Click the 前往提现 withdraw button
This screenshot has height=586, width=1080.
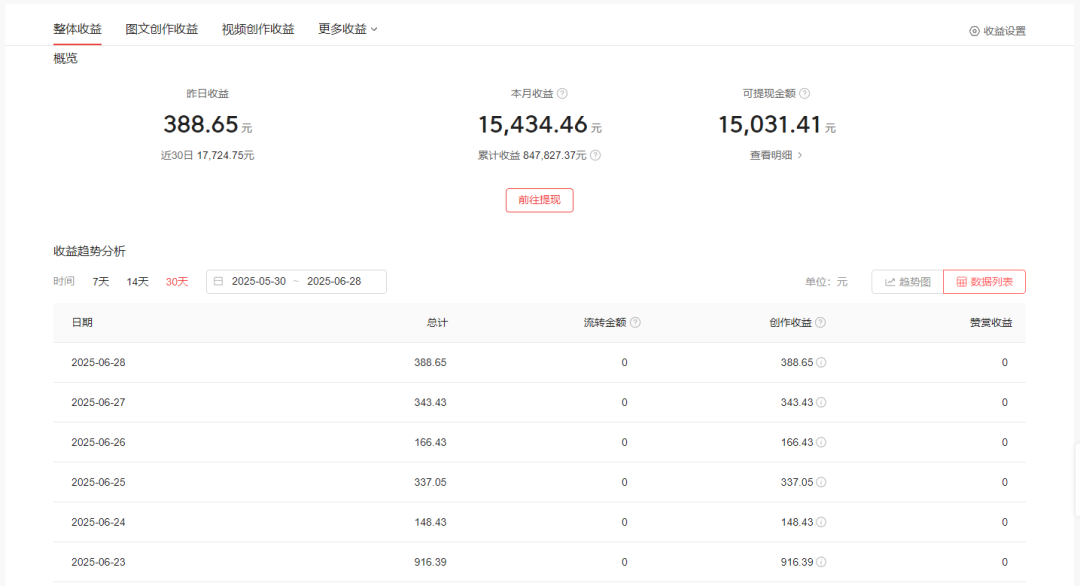539,200
